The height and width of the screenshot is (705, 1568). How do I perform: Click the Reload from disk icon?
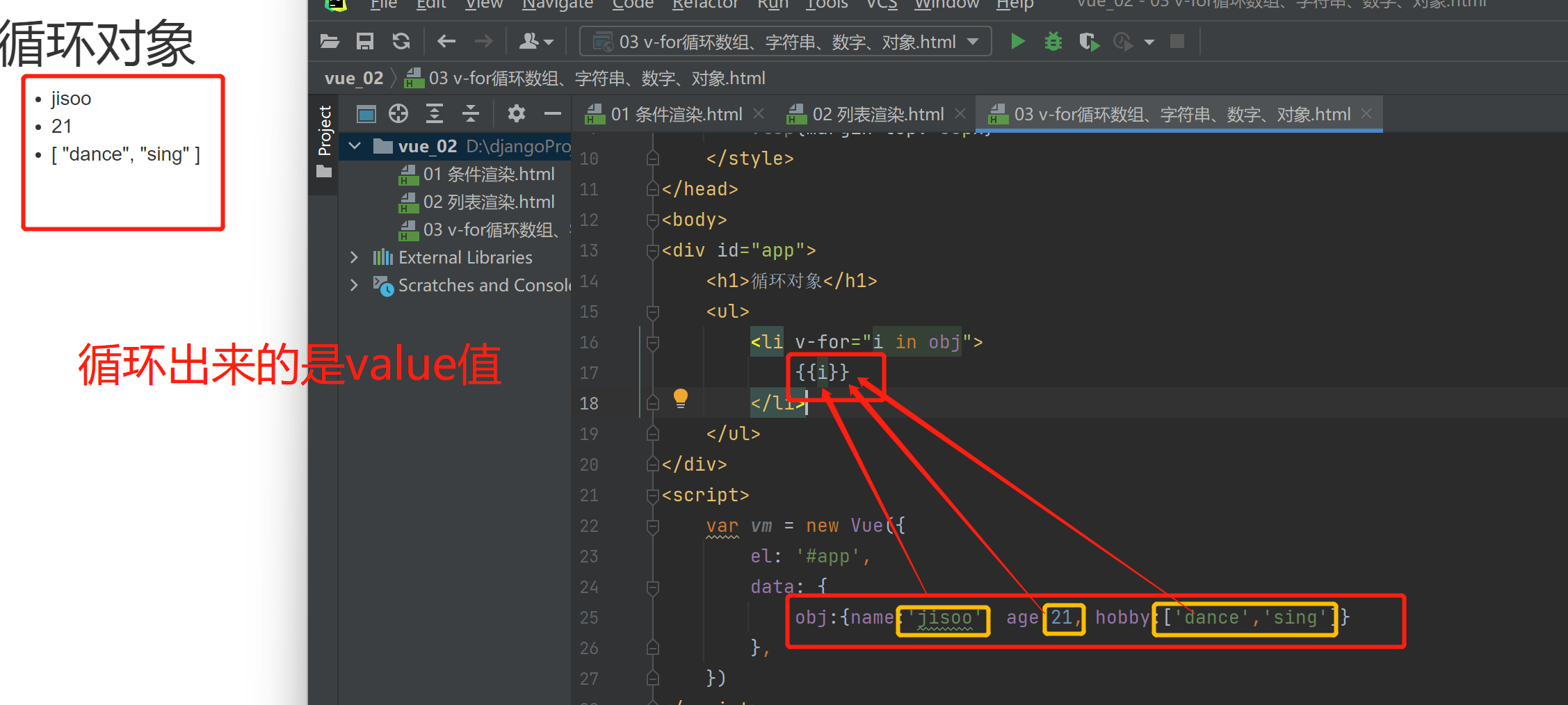coord(401,42)
